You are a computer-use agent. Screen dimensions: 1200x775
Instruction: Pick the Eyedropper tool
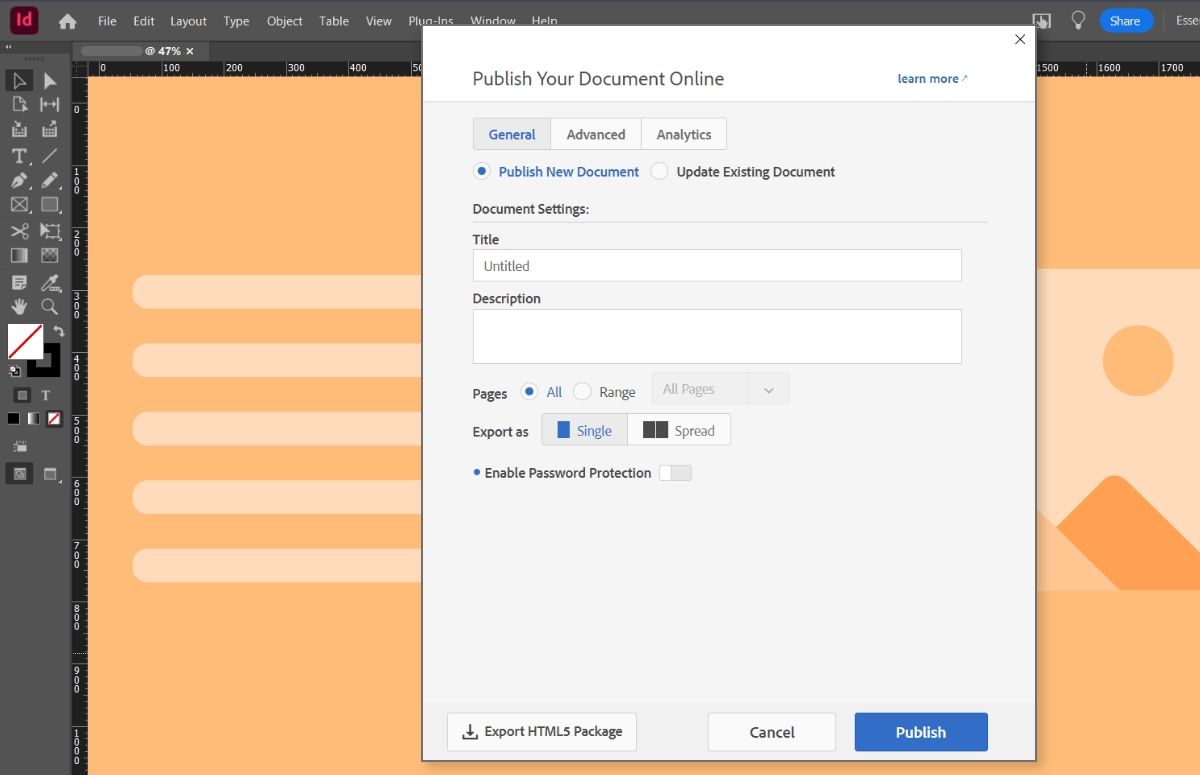(50, 281)
